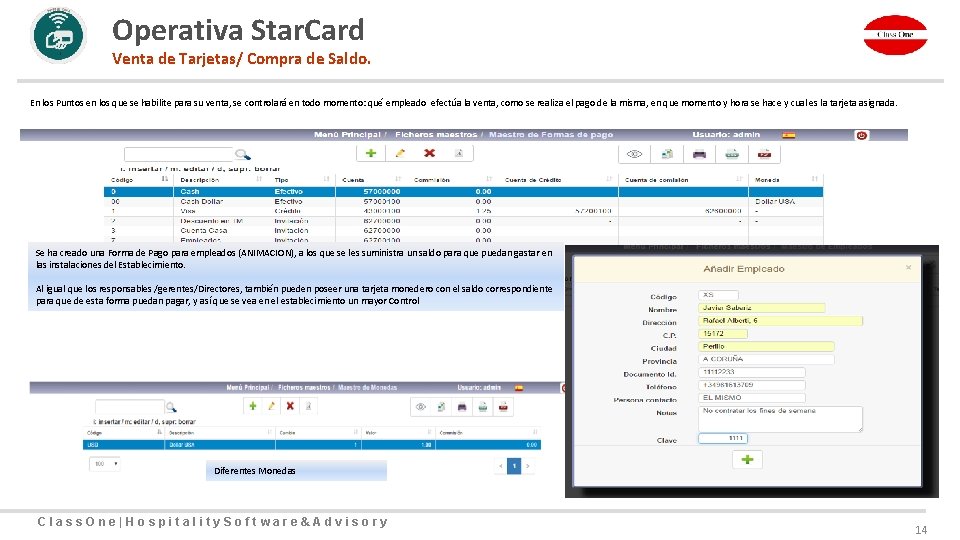Click dark printer icon in Monedas toolbar
This screenshot has height=540, width=960.
[462, 407]
